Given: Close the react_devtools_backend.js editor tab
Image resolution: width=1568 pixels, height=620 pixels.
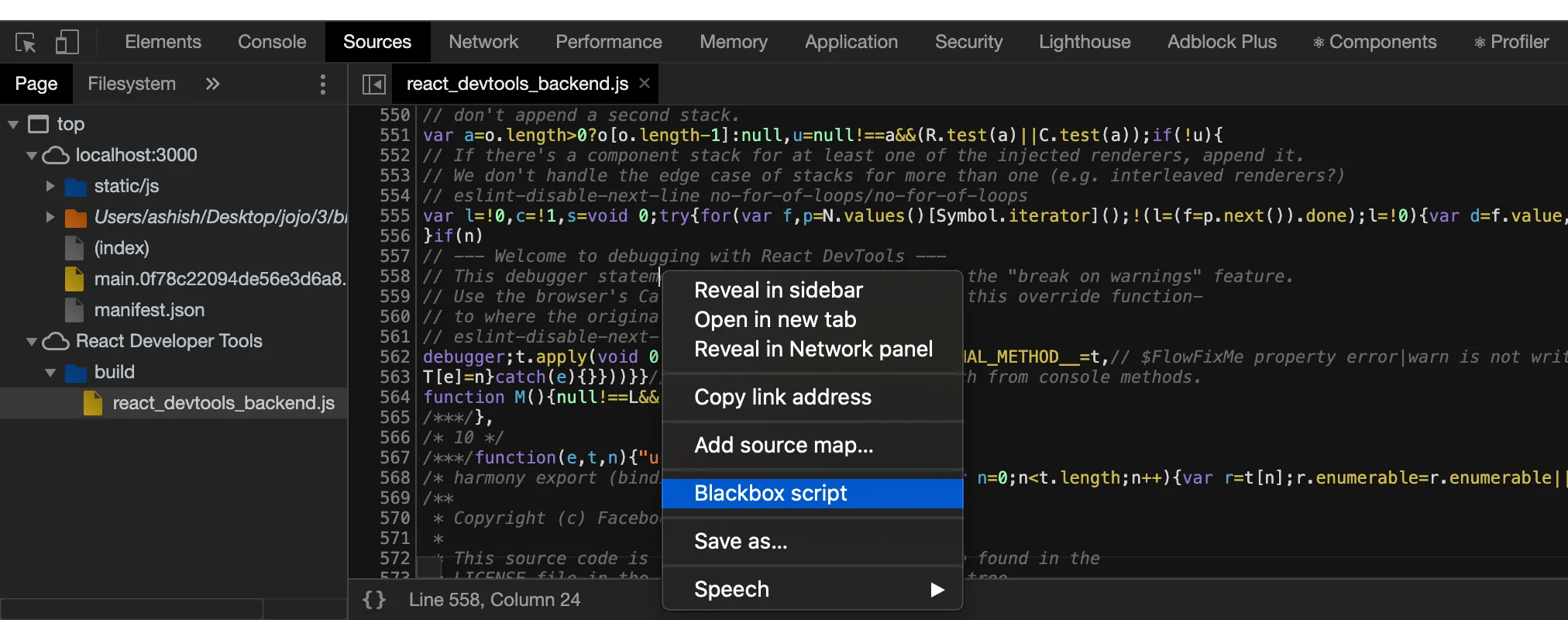Looking at the screenshot, I should click(x=645, y=83).
